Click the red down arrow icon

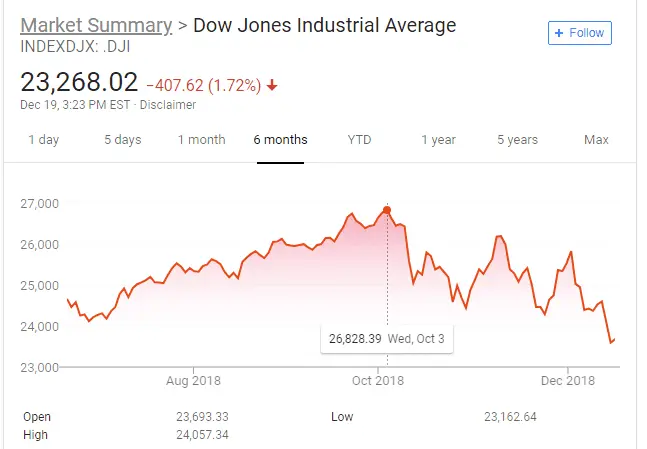(x=272, y=85)
